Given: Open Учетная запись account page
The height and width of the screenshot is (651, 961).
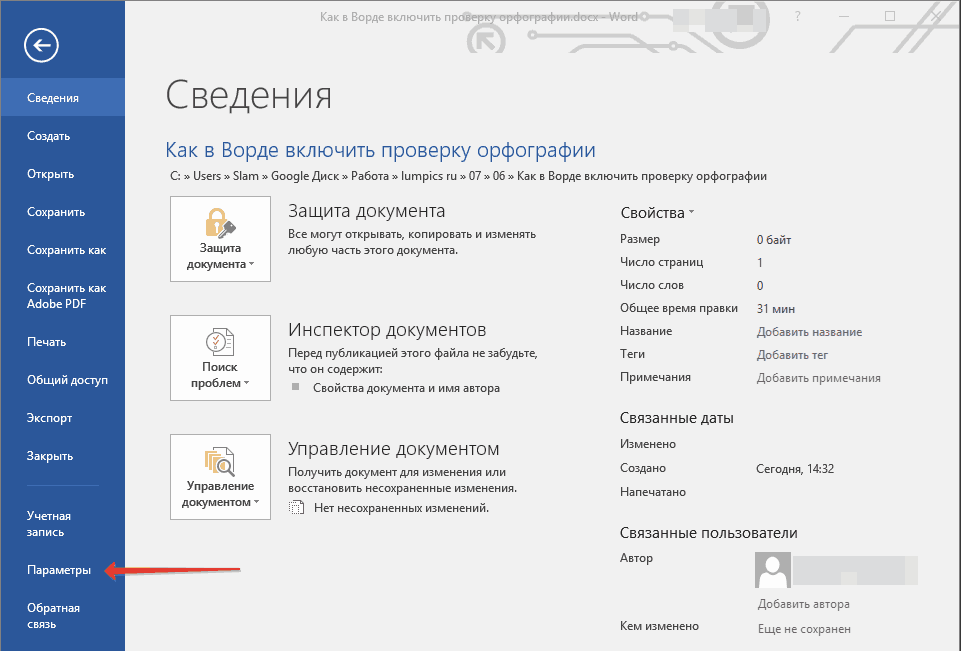Looking at the screenshot, I should pos(49,524).
